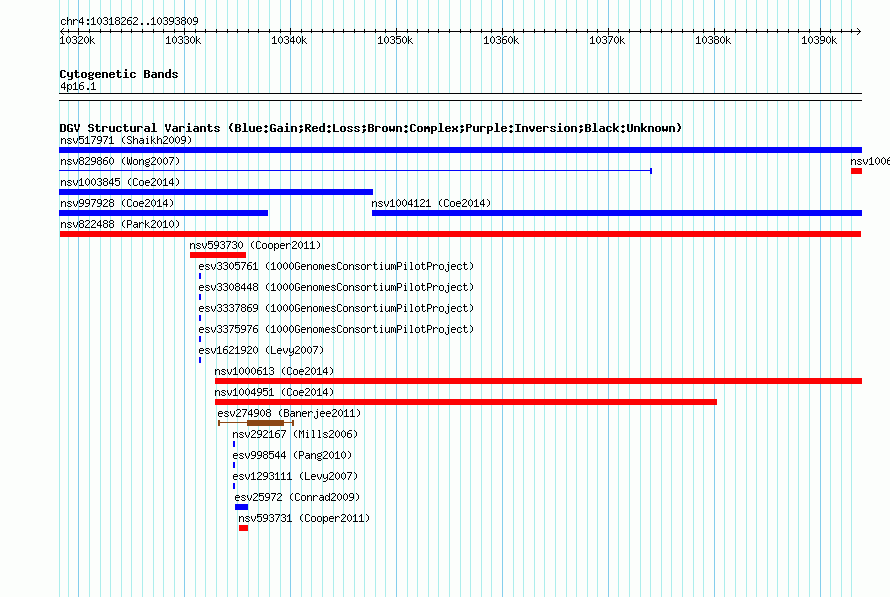Select the small blue esv25972 gain bar
The width and height of the screenshot is (890, 597).
[241, 507]
